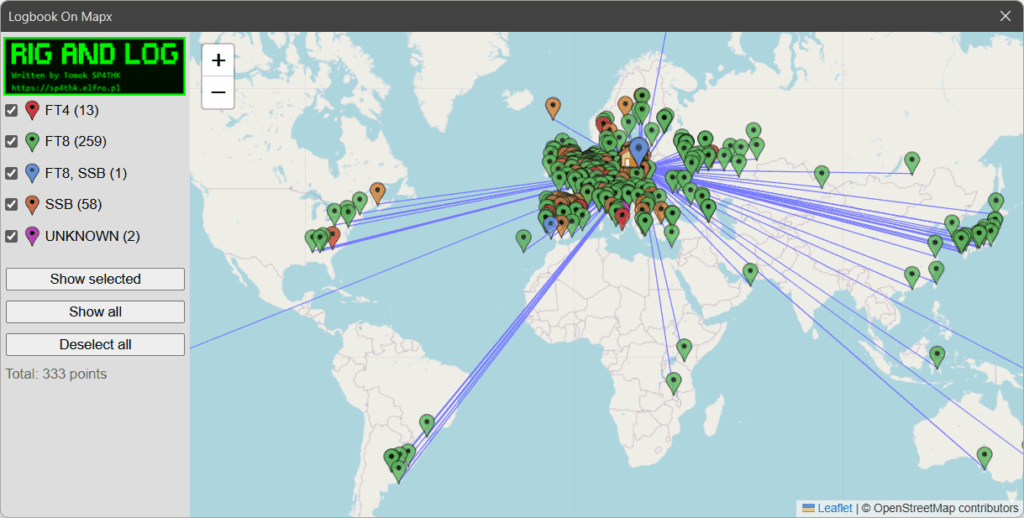
Task: Click the Deselect all button
Action: (x=95, y=344)
